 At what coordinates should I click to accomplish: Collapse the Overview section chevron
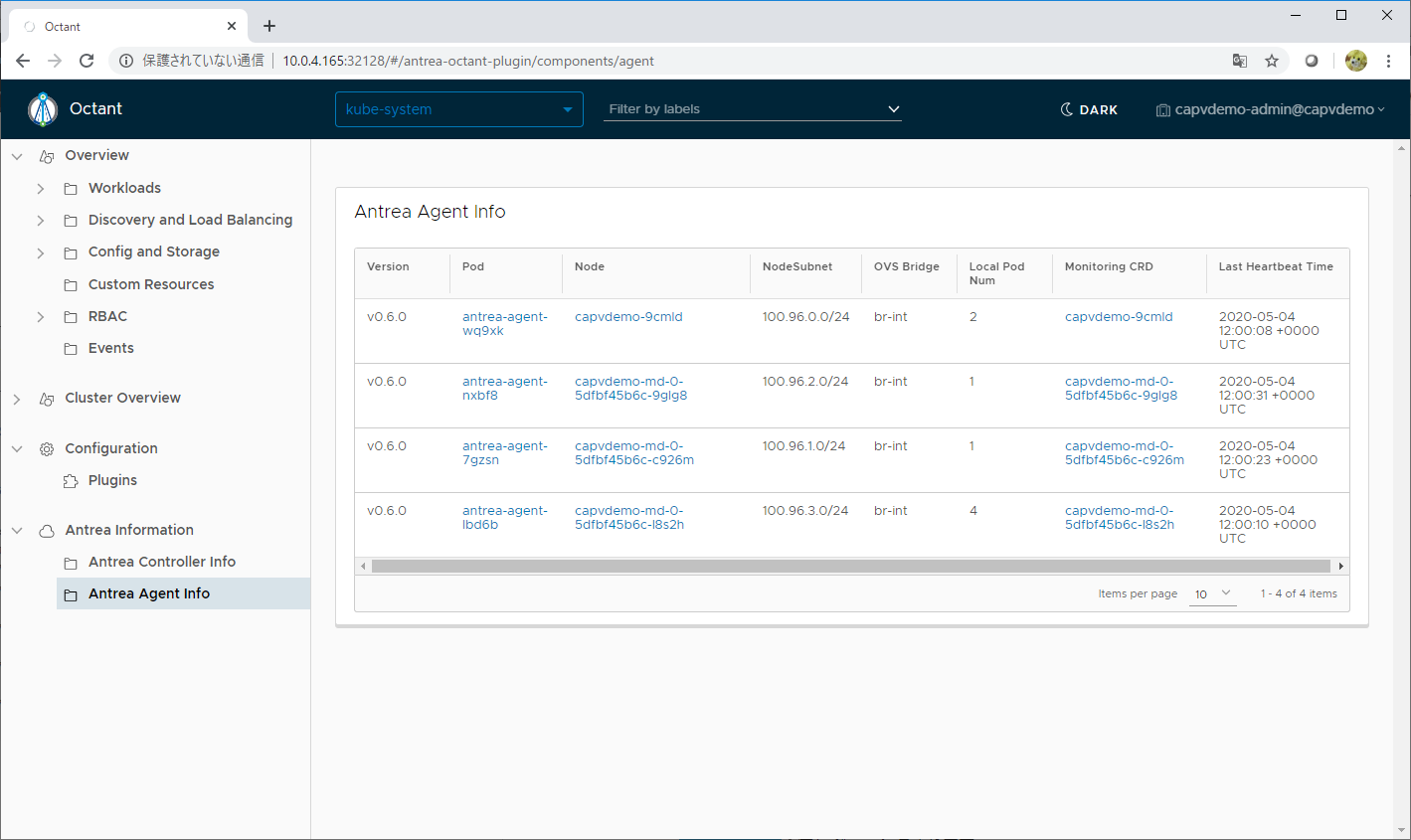pos(17,156)
